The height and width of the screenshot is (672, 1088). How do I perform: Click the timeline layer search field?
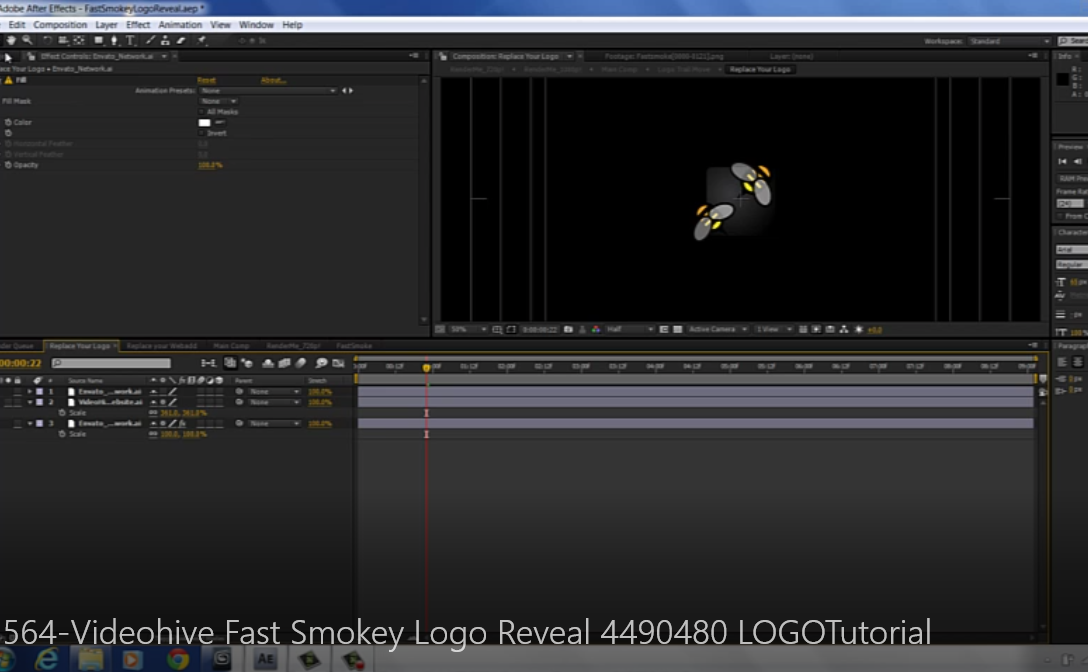[111, 363]
